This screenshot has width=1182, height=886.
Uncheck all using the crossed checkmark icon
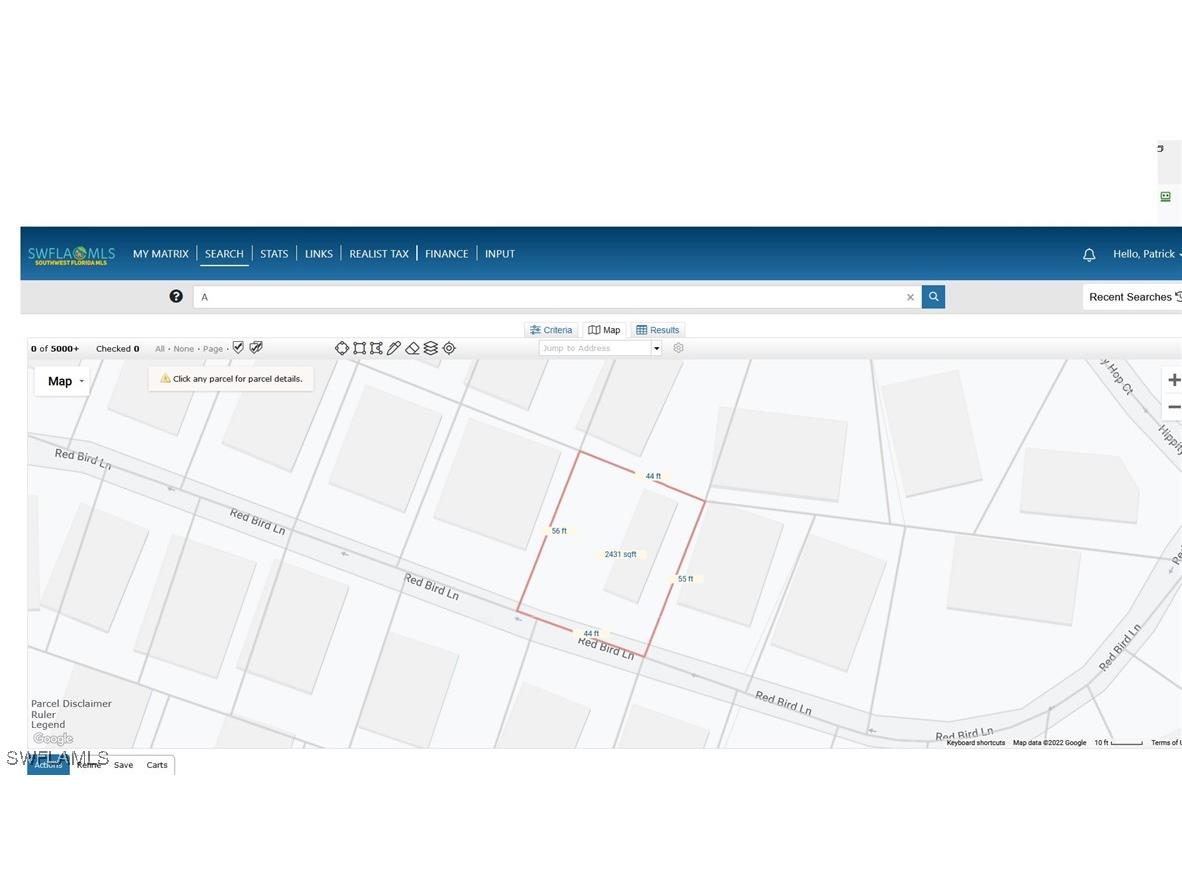point(256,348)
